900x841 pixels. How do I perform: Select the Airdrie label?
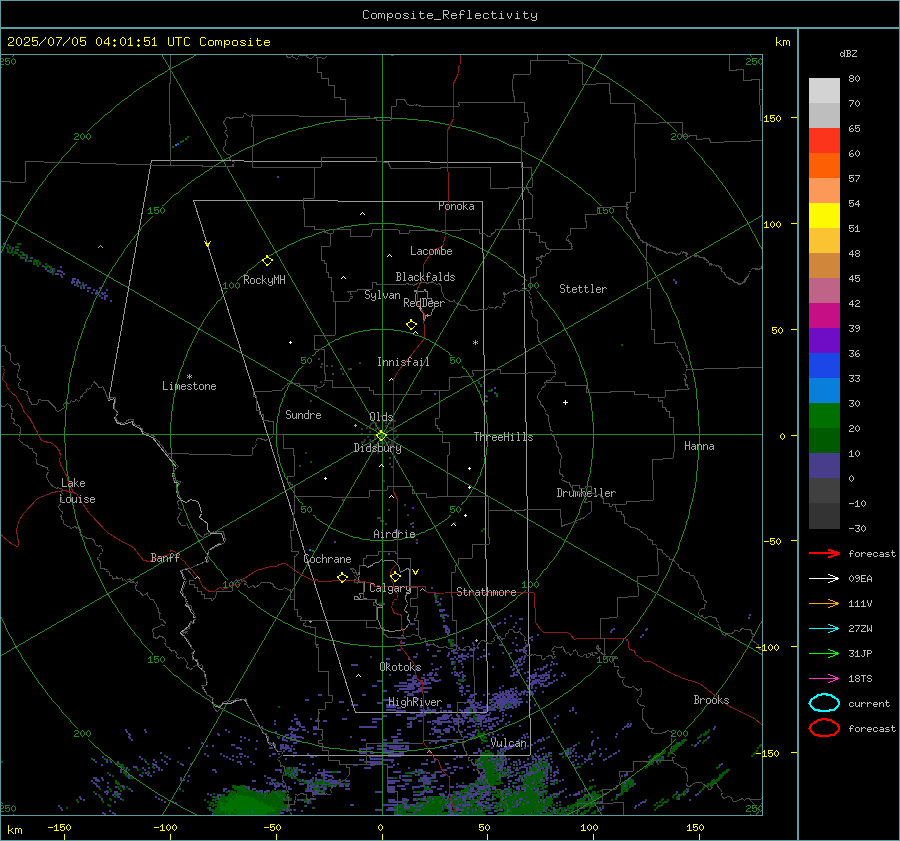[x=394, y=534]
